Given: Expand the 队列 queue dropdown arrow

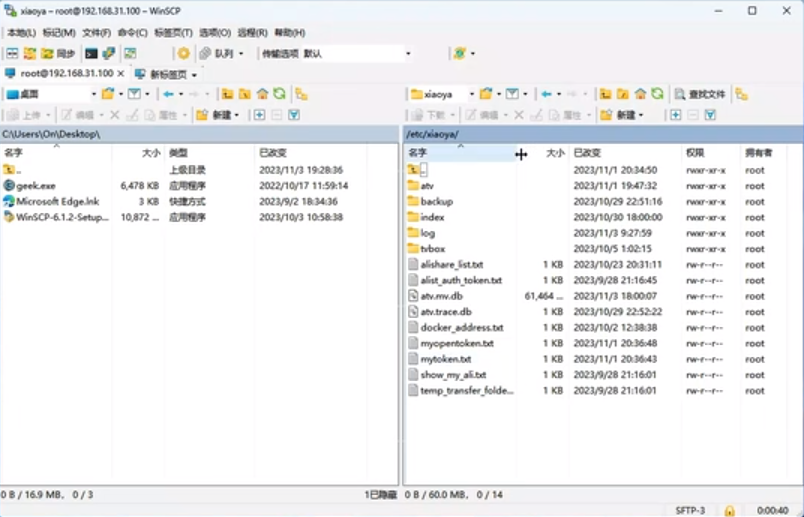Looking at the screenshot, I should pos(241,53).
